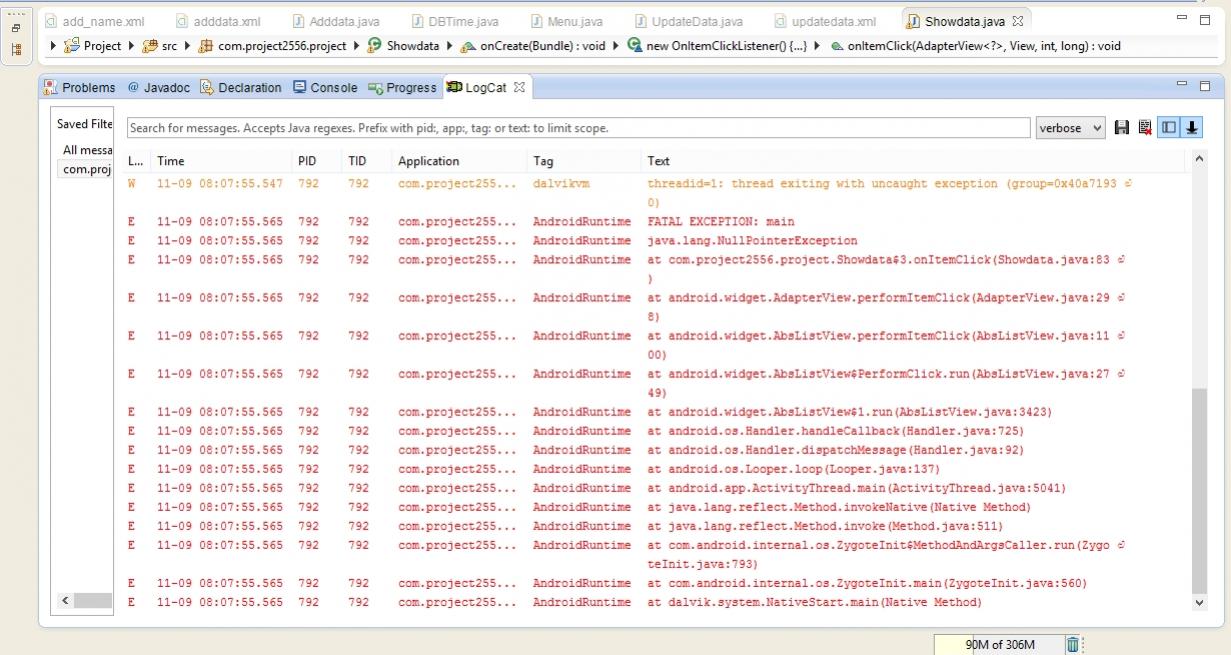Click the restore icon in left sidebar
Screen dimensions: 1231x655
point(16,28)
